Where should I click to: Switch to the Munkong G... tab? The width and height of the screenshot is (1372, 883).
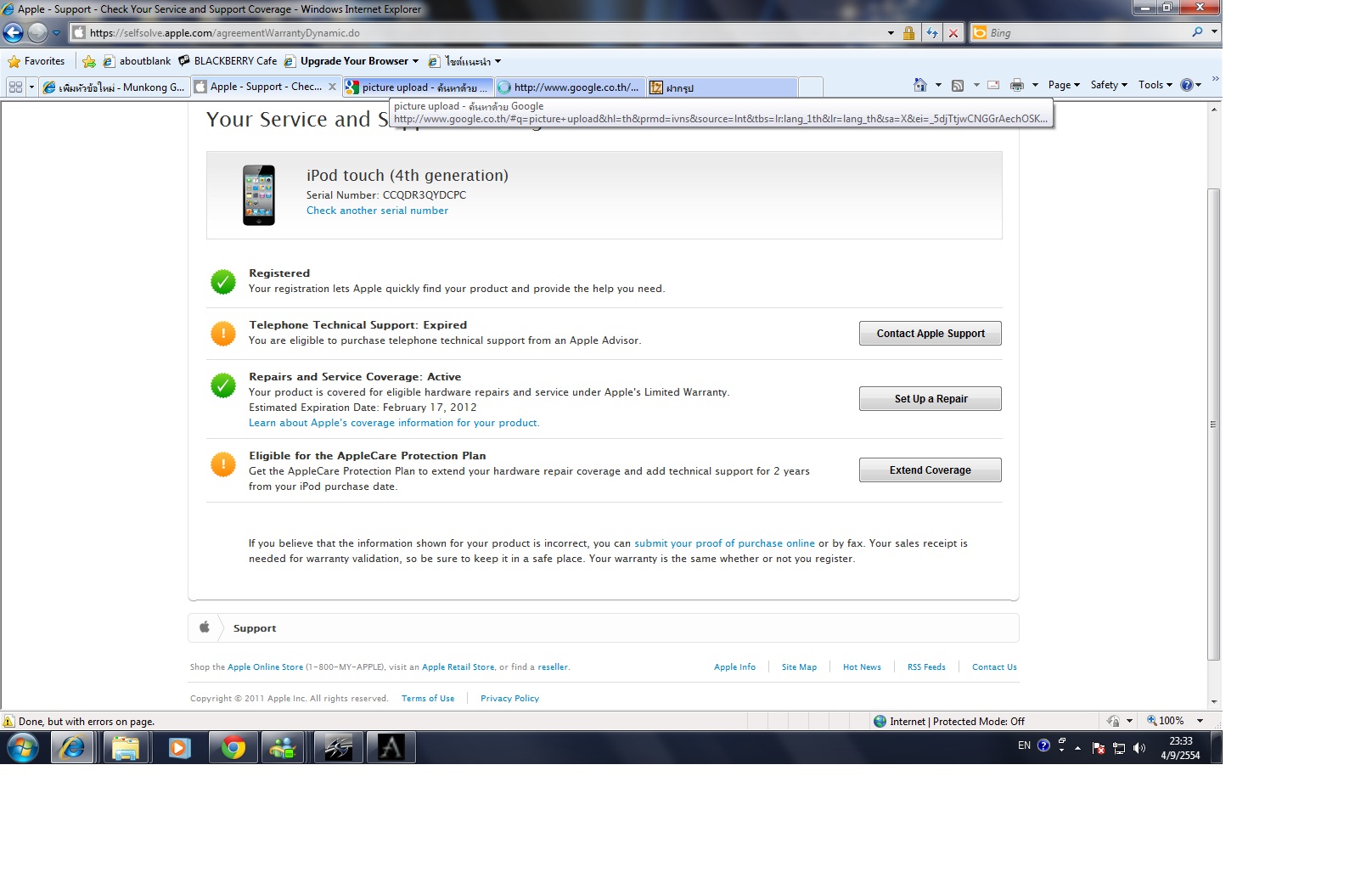[114, 87]
